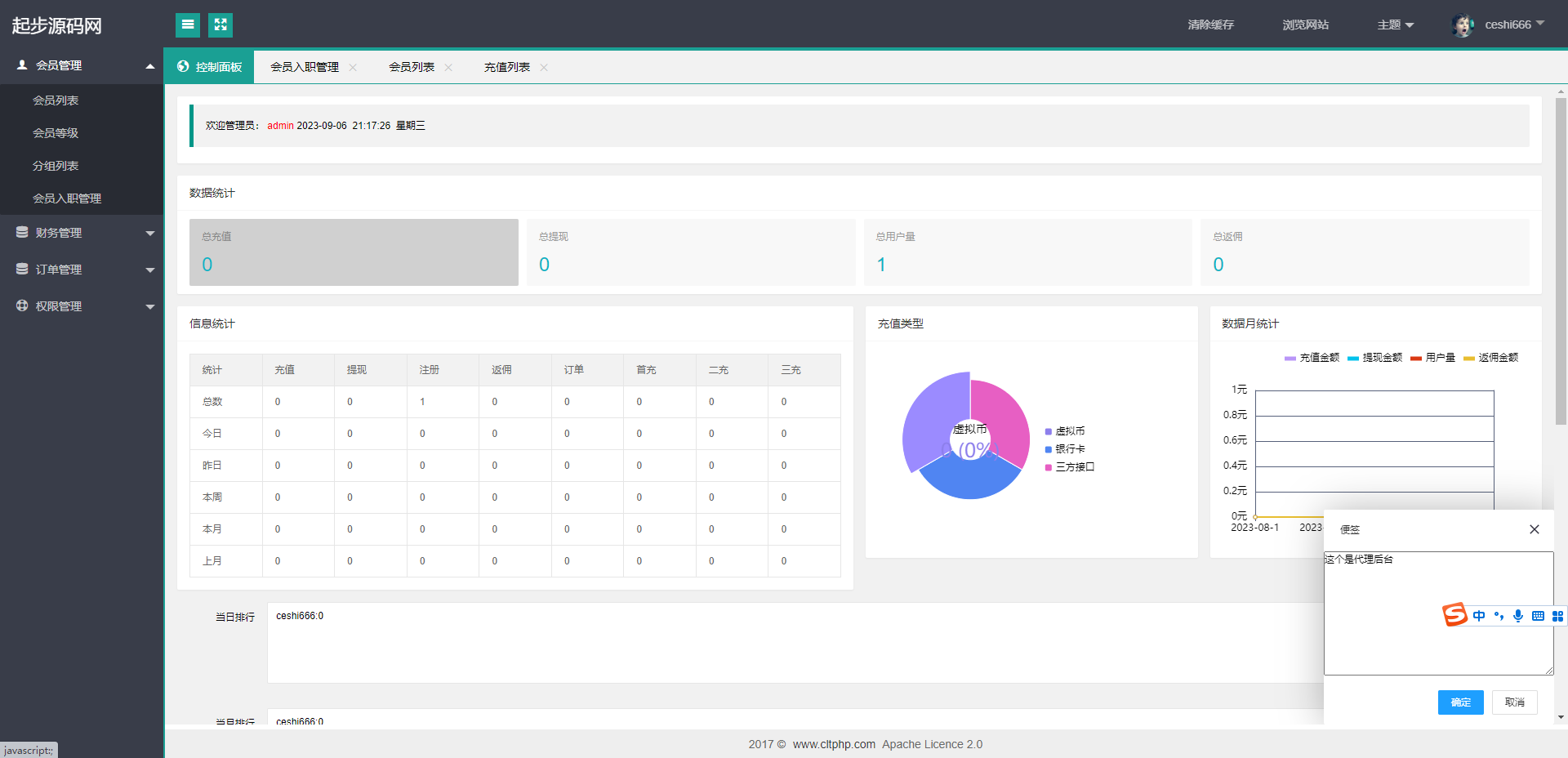Expand the 财务管理 sidebar menu
The image size is (1568, 758).
tap(82, 233)
